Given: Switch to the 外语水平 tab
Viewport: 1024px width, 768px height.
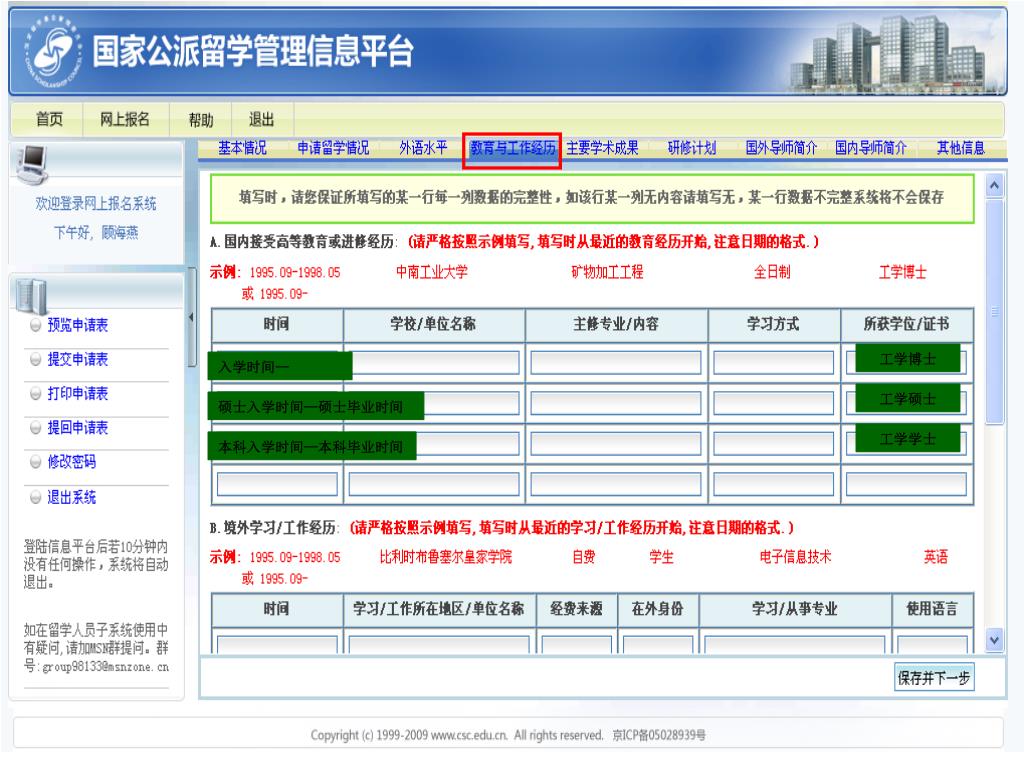Looking at the screenshot, I should click(x=423, y=148).
